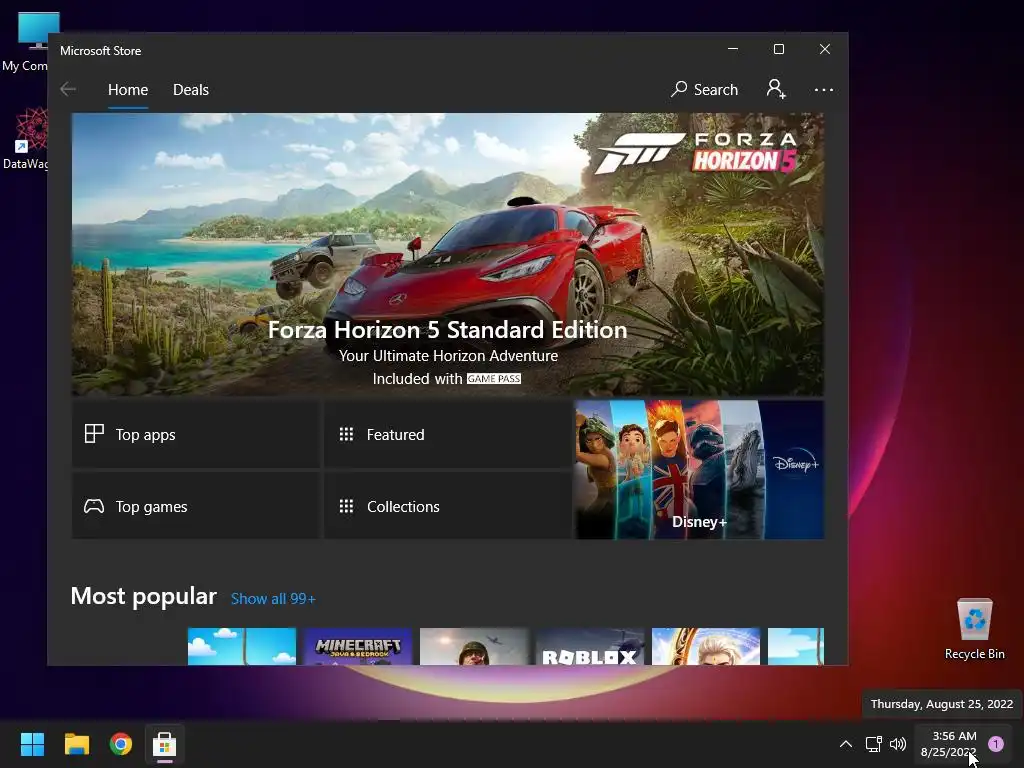Switch to the Deals tab
This screenshot has width=1024, height=768.
coord(191,89)
